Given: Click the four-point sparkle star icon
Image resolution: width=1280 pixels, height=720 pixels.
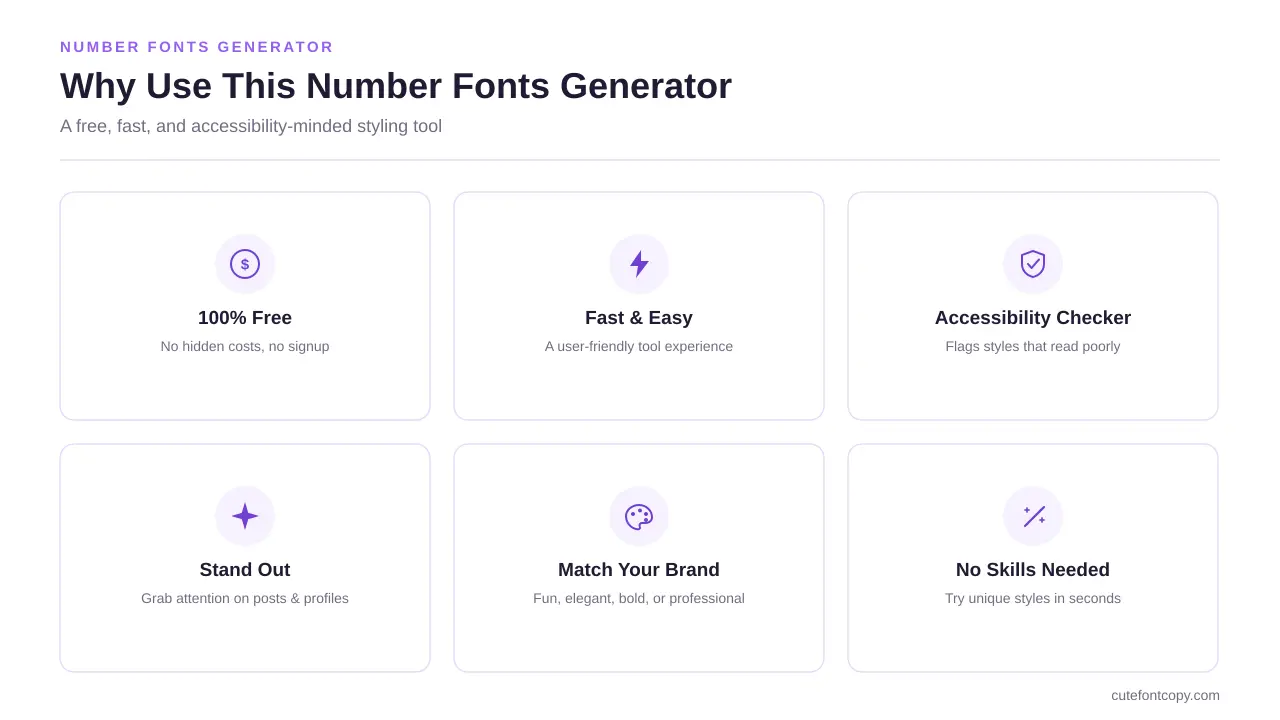Looking at the screenshot, I should tap(245, 516).
